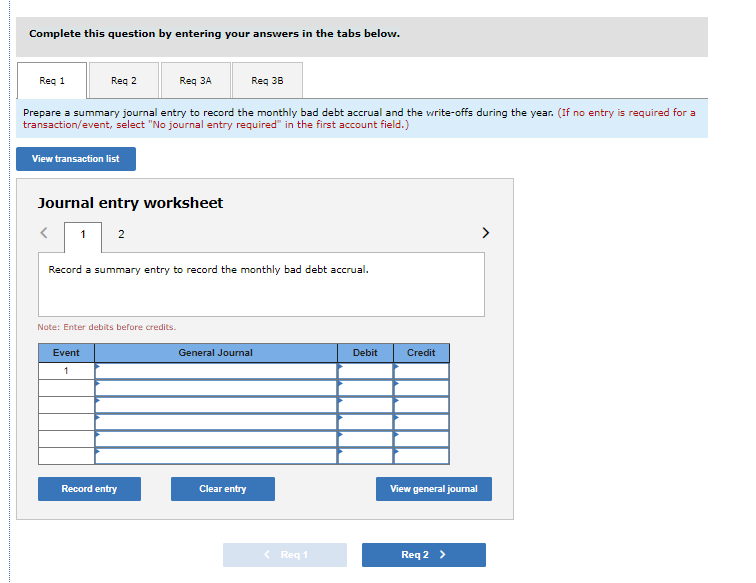This screenshot has height=583, width=756.
Task: Click the 'Note: Enter debits before credits.' text
Action: [x=107, y=327]
